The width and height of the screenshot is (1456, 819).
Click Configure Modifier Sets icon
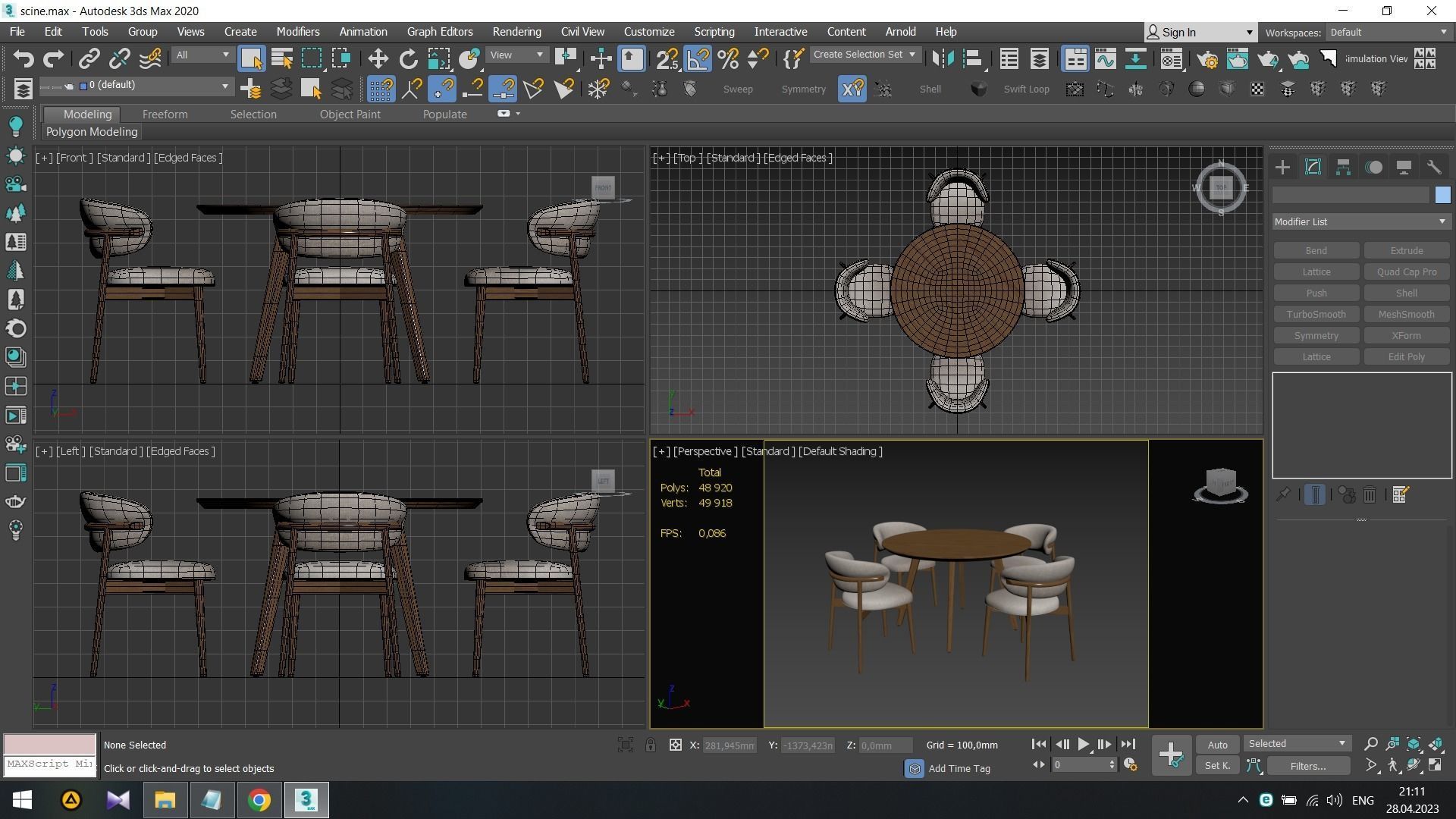click(1401, 495)
